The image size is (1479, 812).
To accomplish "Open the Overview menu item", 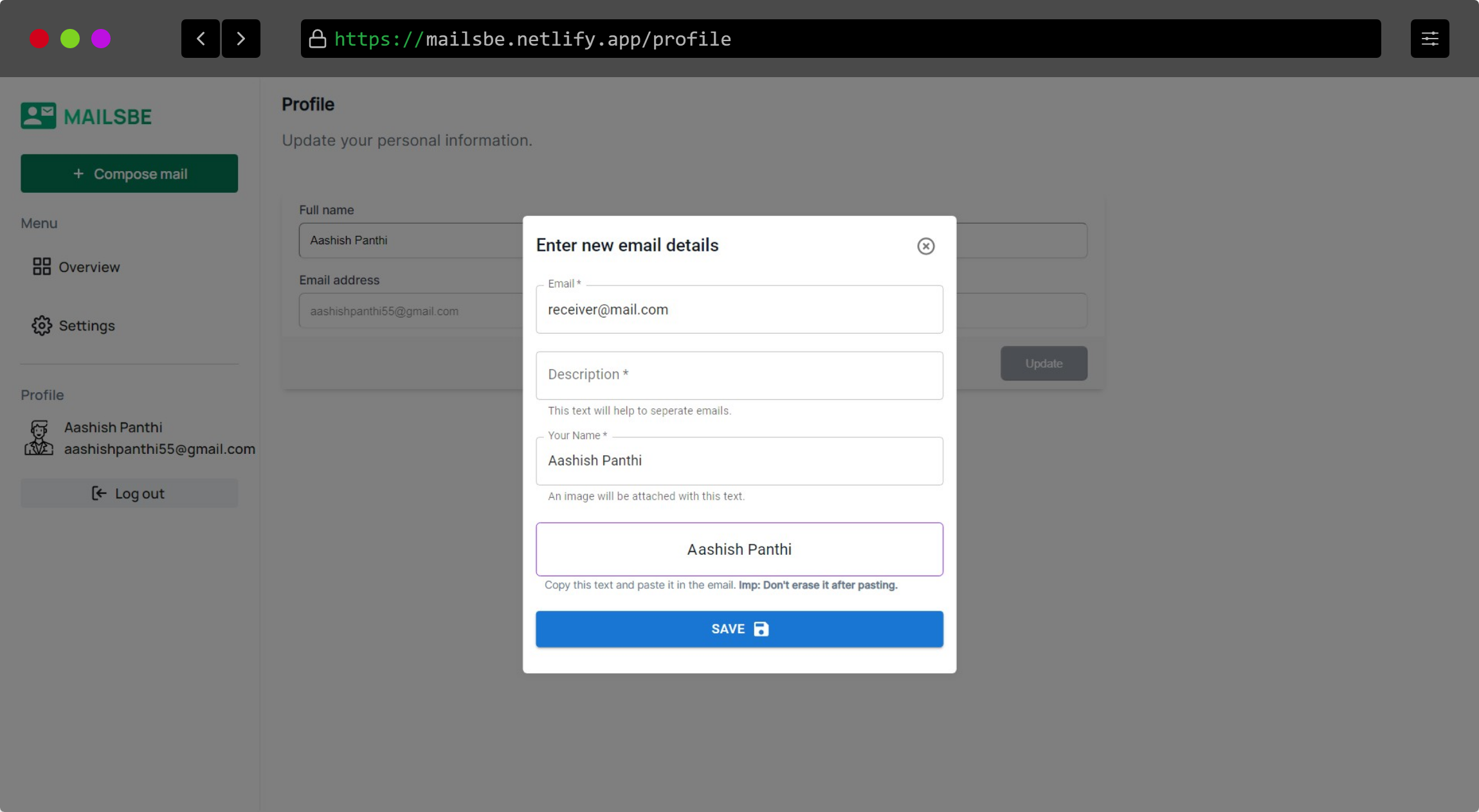I will [89, 267].
